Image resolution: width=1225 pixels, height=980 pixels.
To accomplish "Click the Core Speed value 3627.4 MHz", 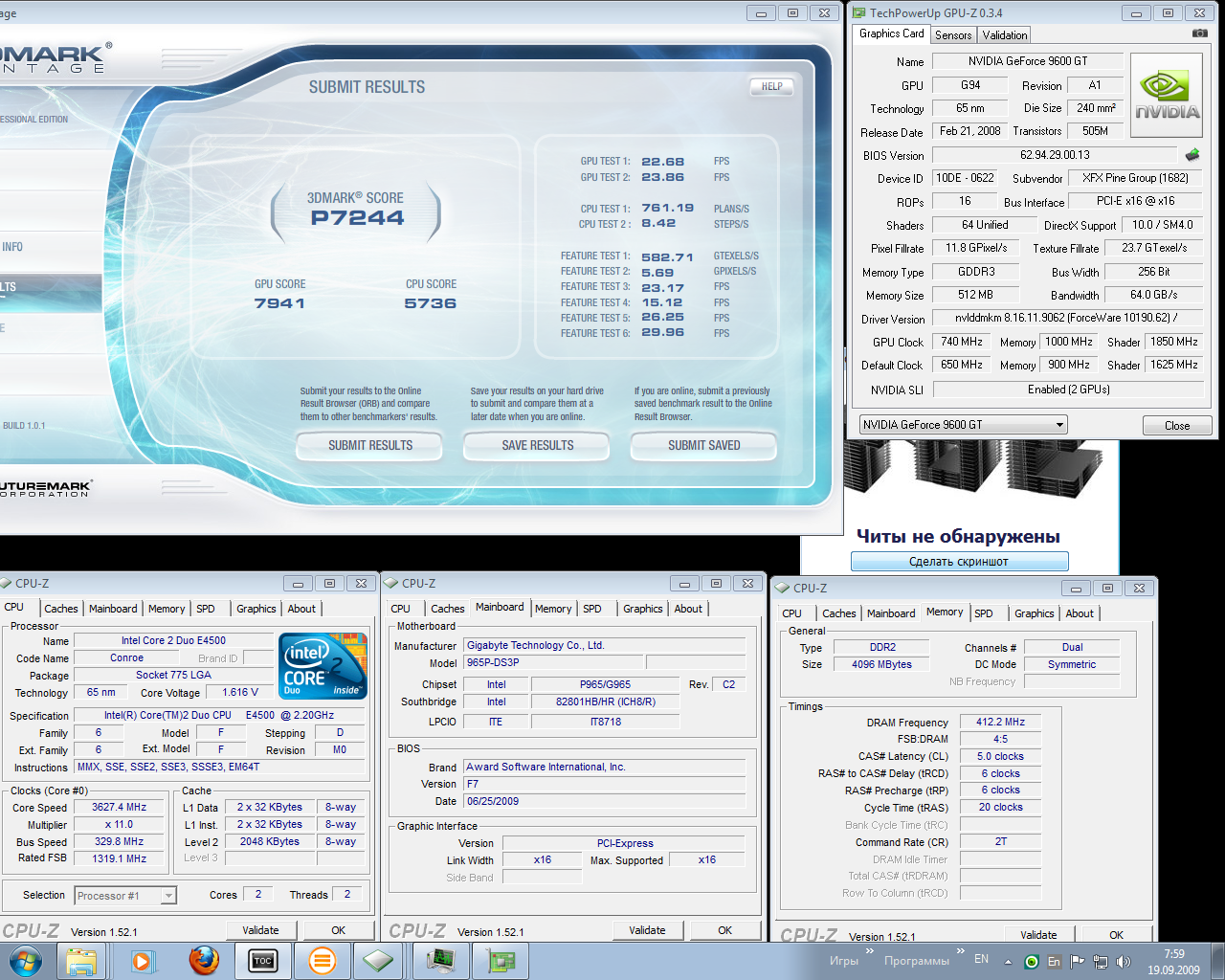I will pos(119,807).
